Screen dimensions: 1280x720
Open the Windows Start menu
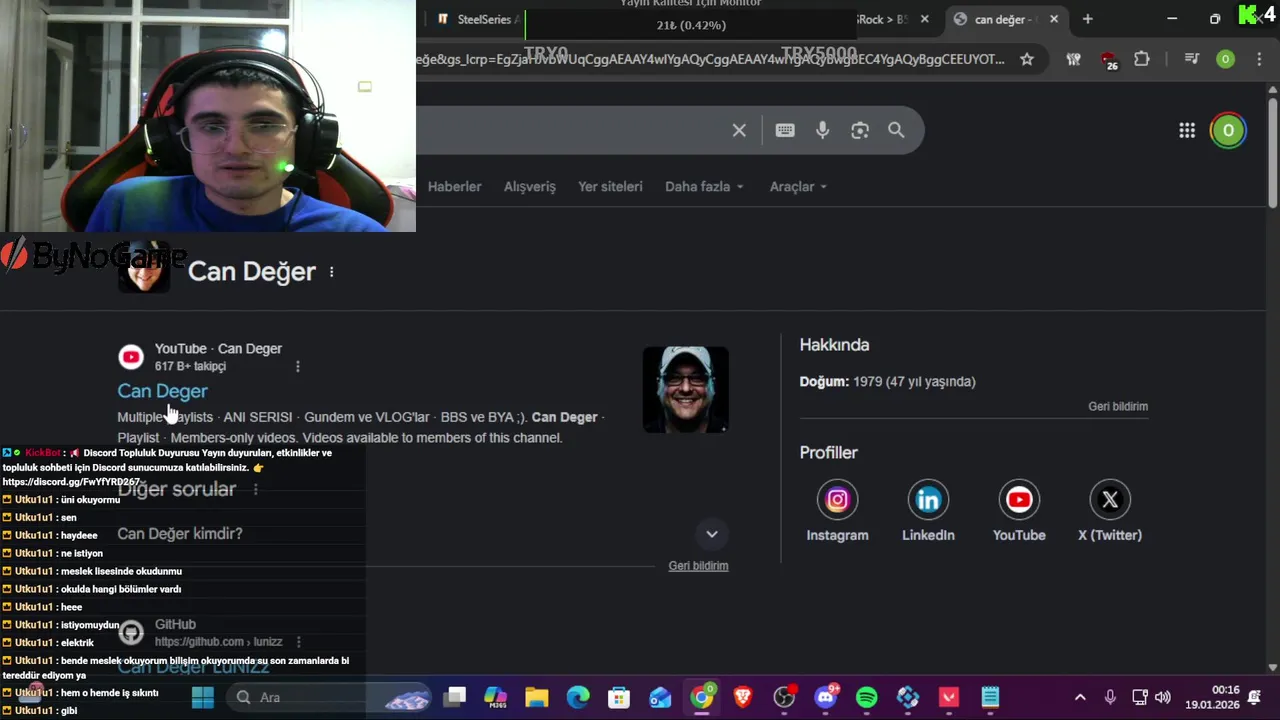tap(202, 697)
